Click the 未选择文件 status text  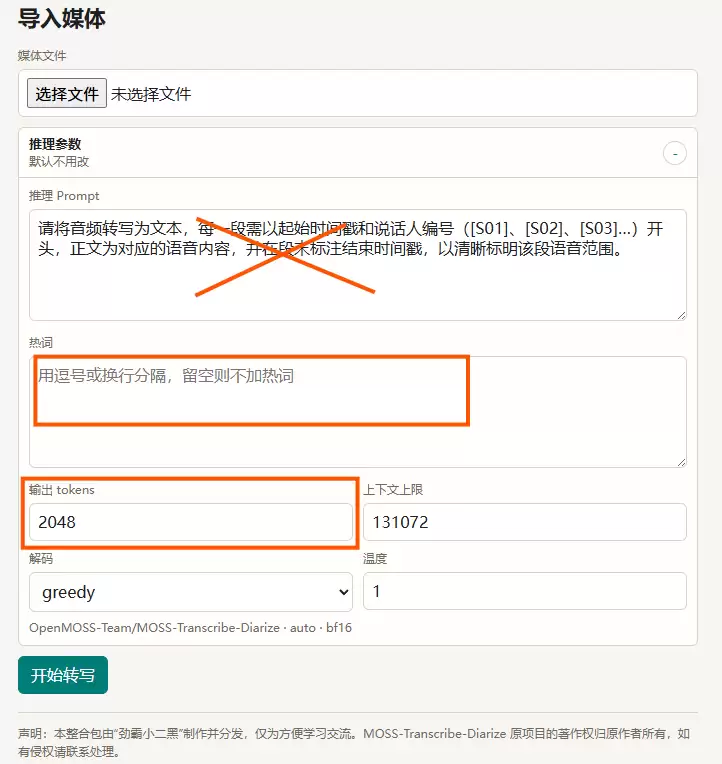pos(151,94)
